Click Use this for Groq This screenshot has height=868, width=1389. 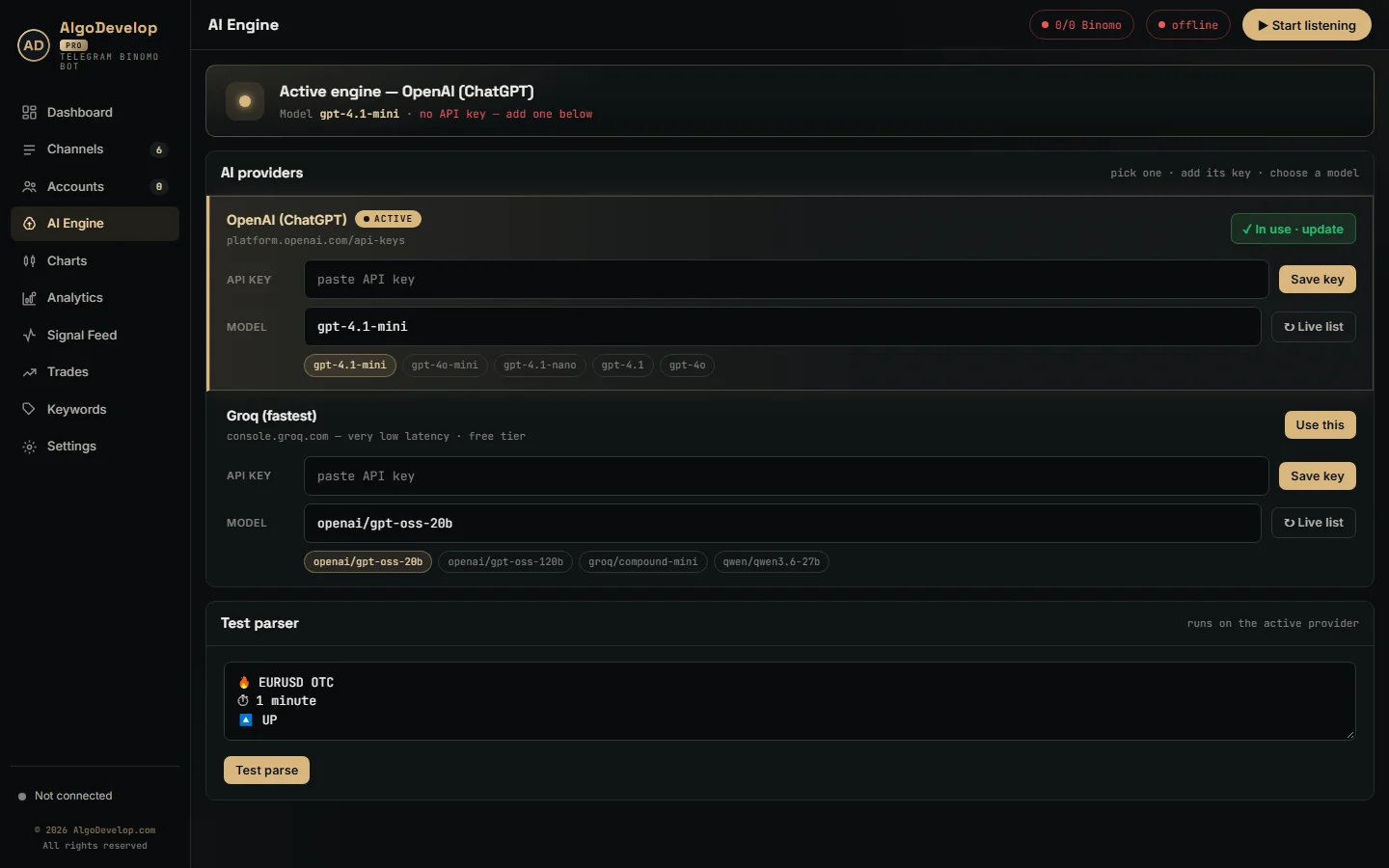(1321, 425)
